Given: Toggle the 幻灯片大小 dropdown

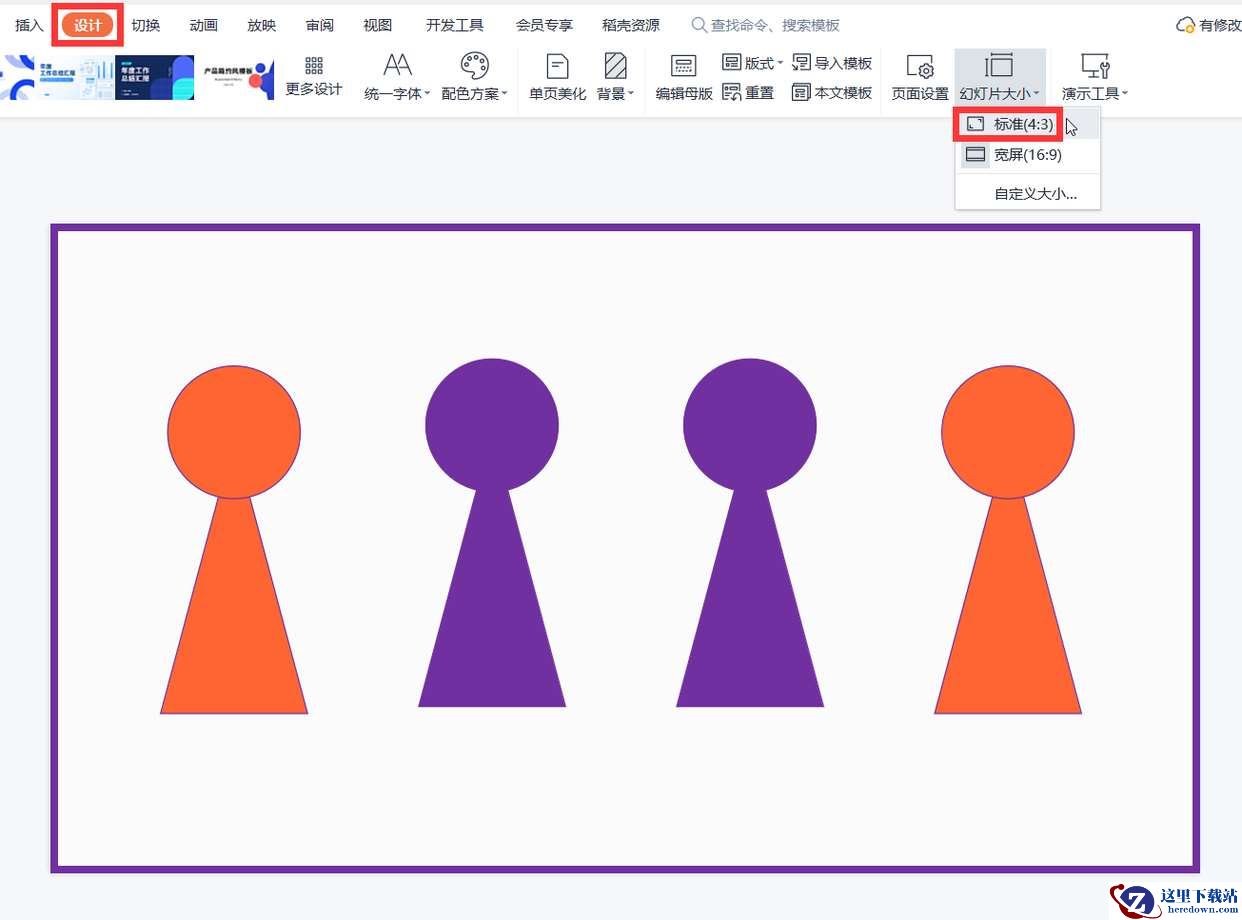Looking at the screenshot, I should click(1000, 77).
